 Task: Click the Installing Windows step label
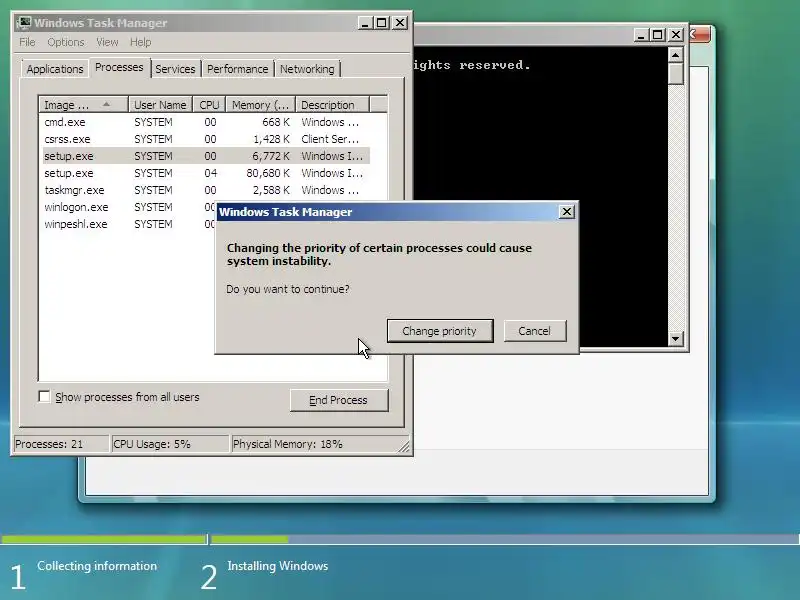pyautogui.click(x=278, y=566)
